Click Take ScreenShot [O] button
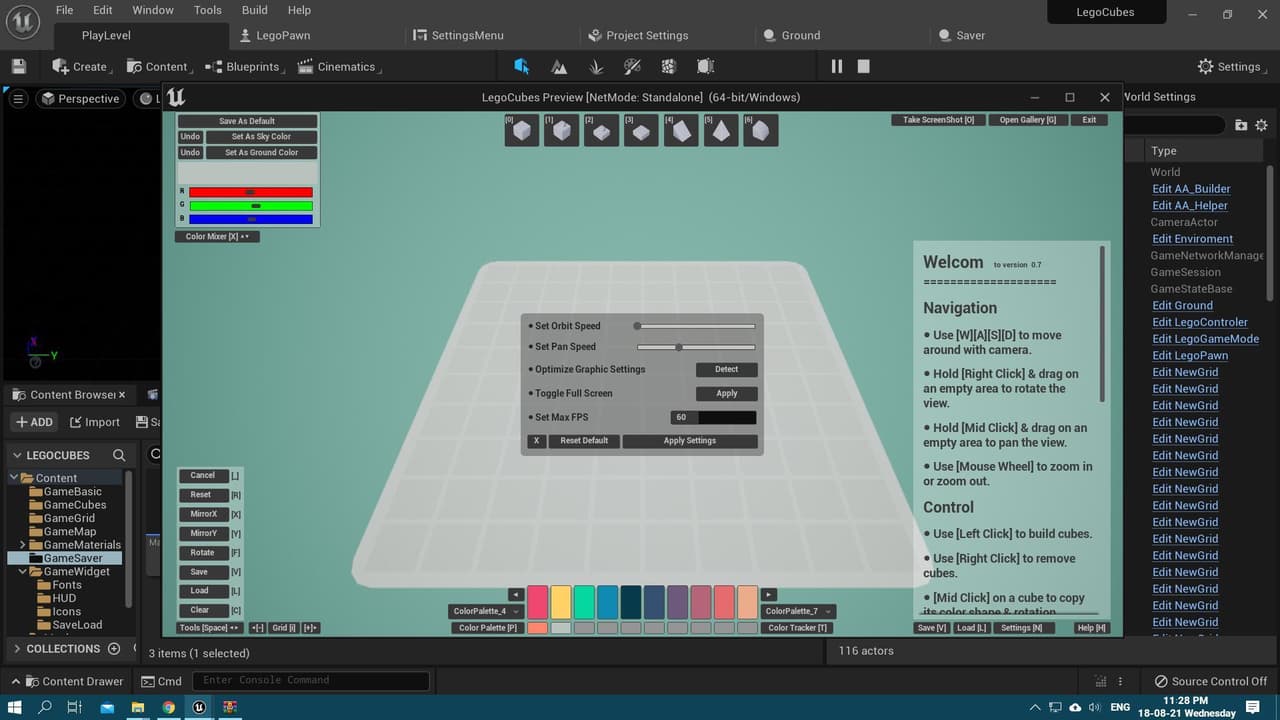 click(x=938, y=120)
